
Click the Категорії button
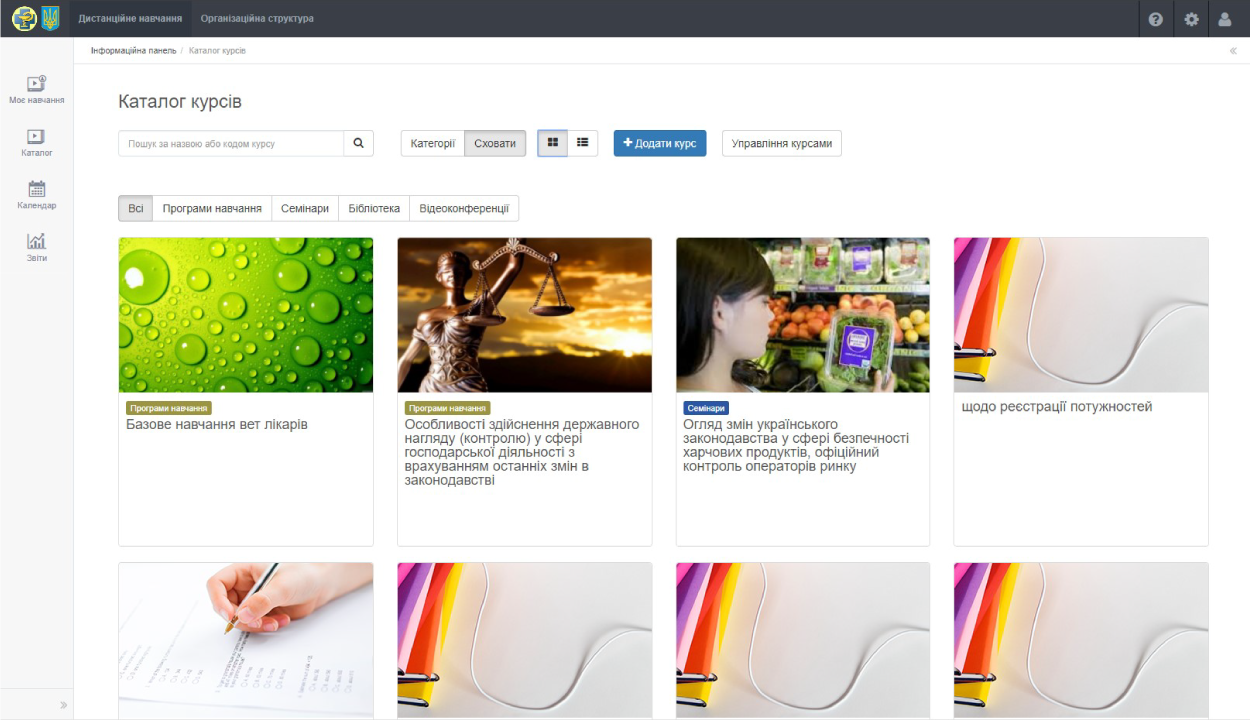(433, 143)
